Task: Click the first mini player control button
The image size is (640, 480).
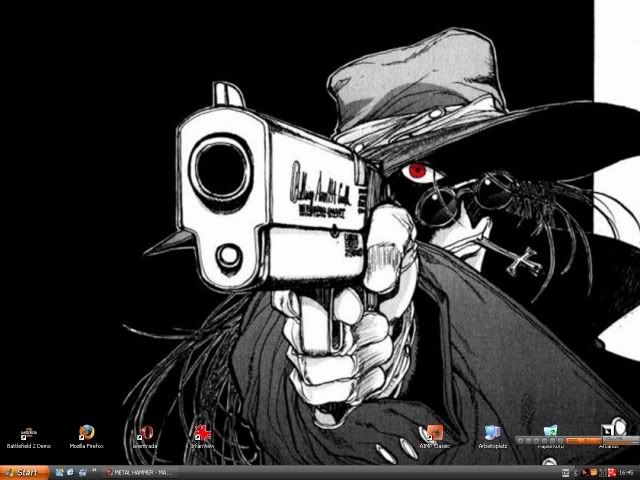Action: pos(520,441)
